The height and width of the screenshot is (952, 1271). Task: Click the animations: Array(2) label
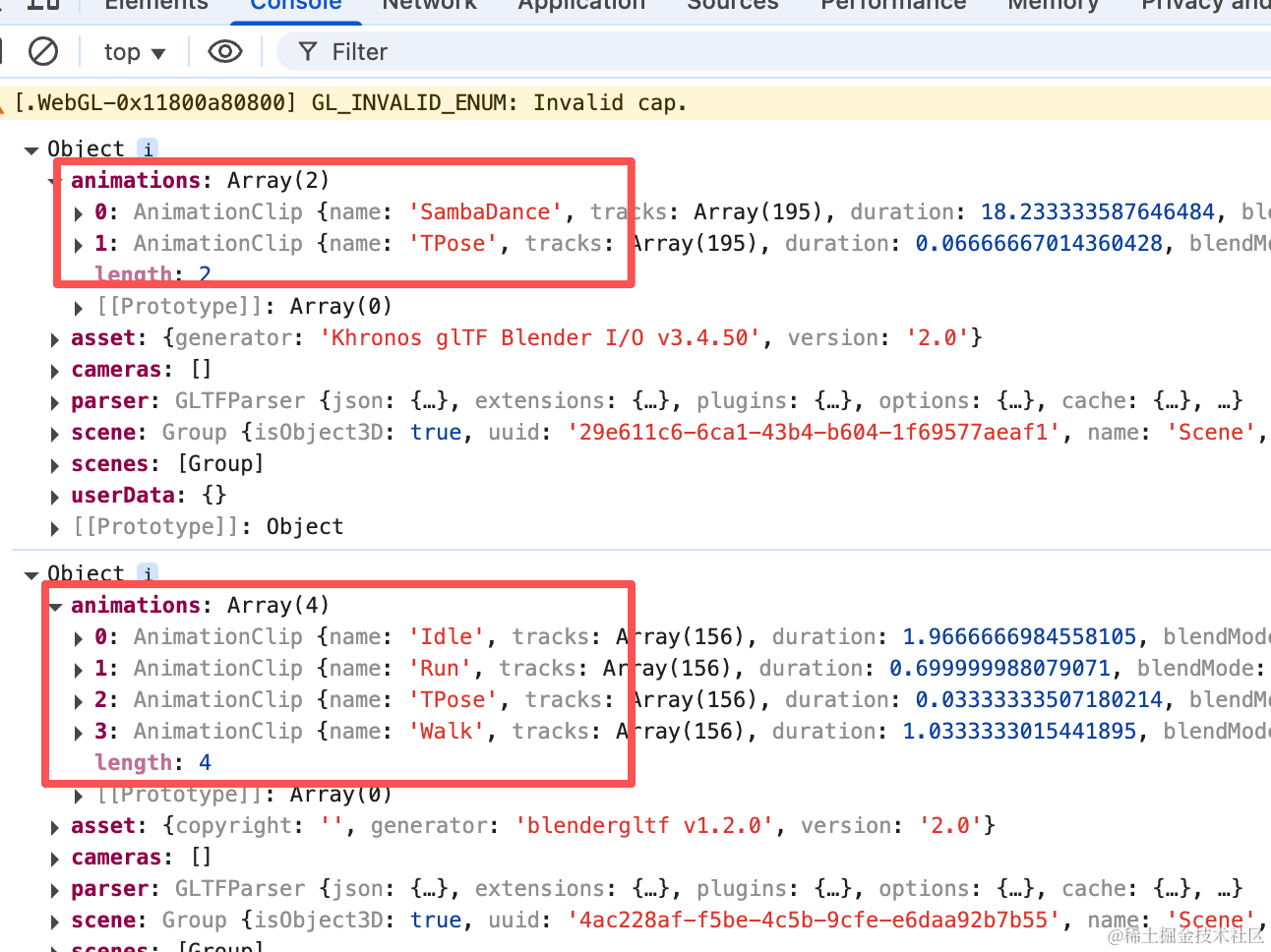(x=200, y=180)
